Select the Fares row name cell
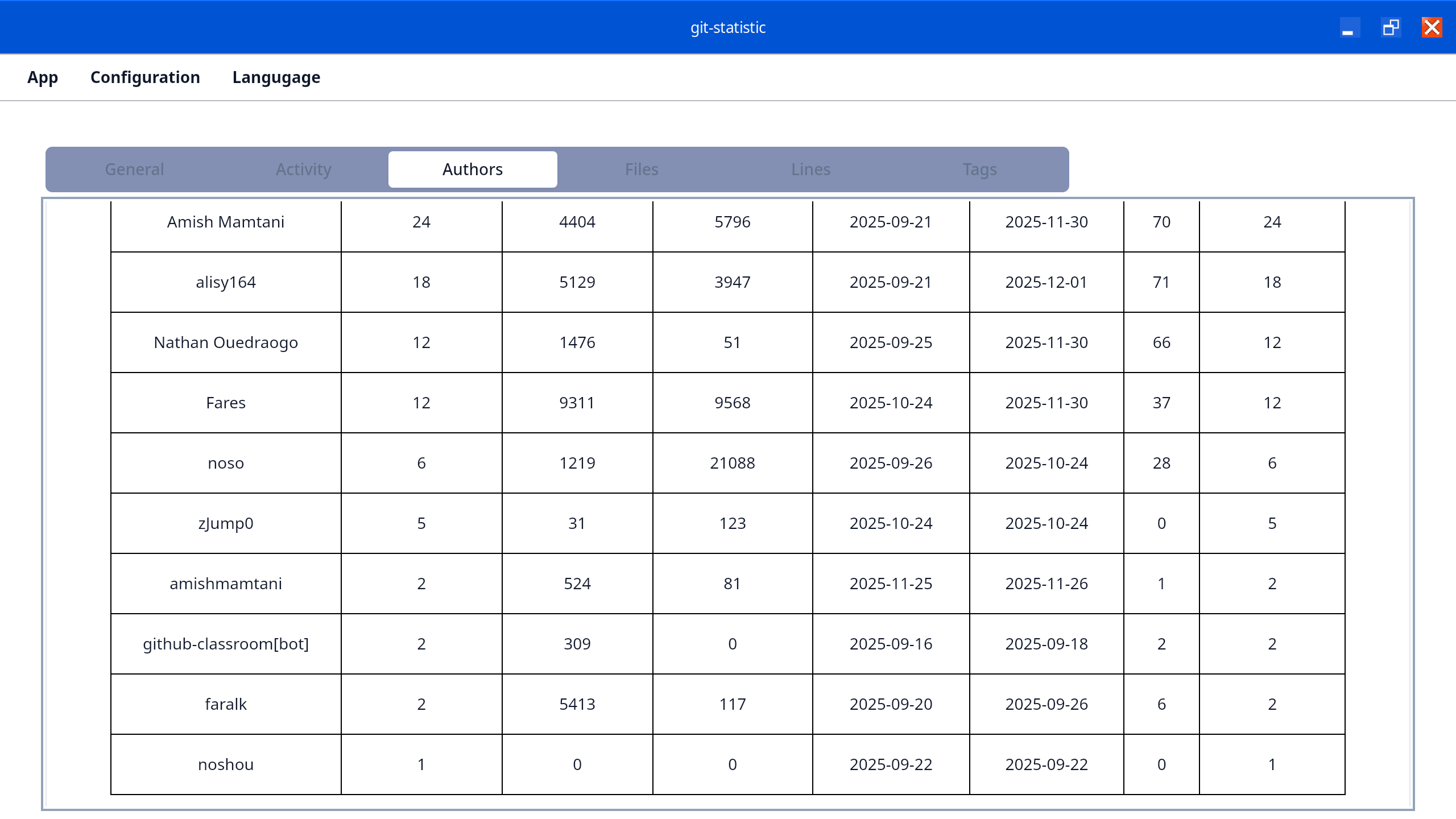The width and height of the screenshot is (1456, 819). (x=226, y=403)
